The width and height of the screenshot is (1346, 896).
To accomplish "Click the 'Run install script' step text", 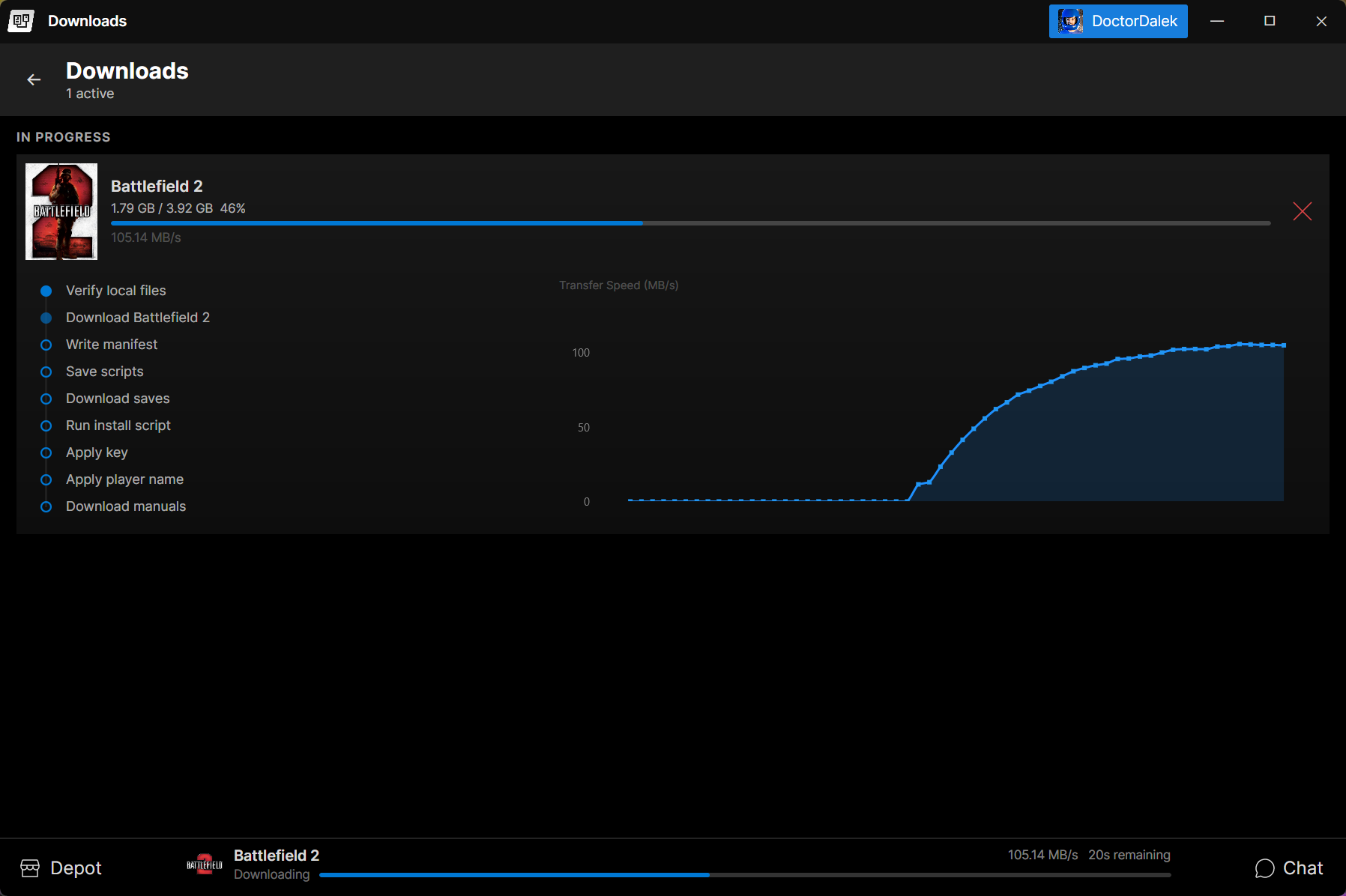I will point(118,426).
